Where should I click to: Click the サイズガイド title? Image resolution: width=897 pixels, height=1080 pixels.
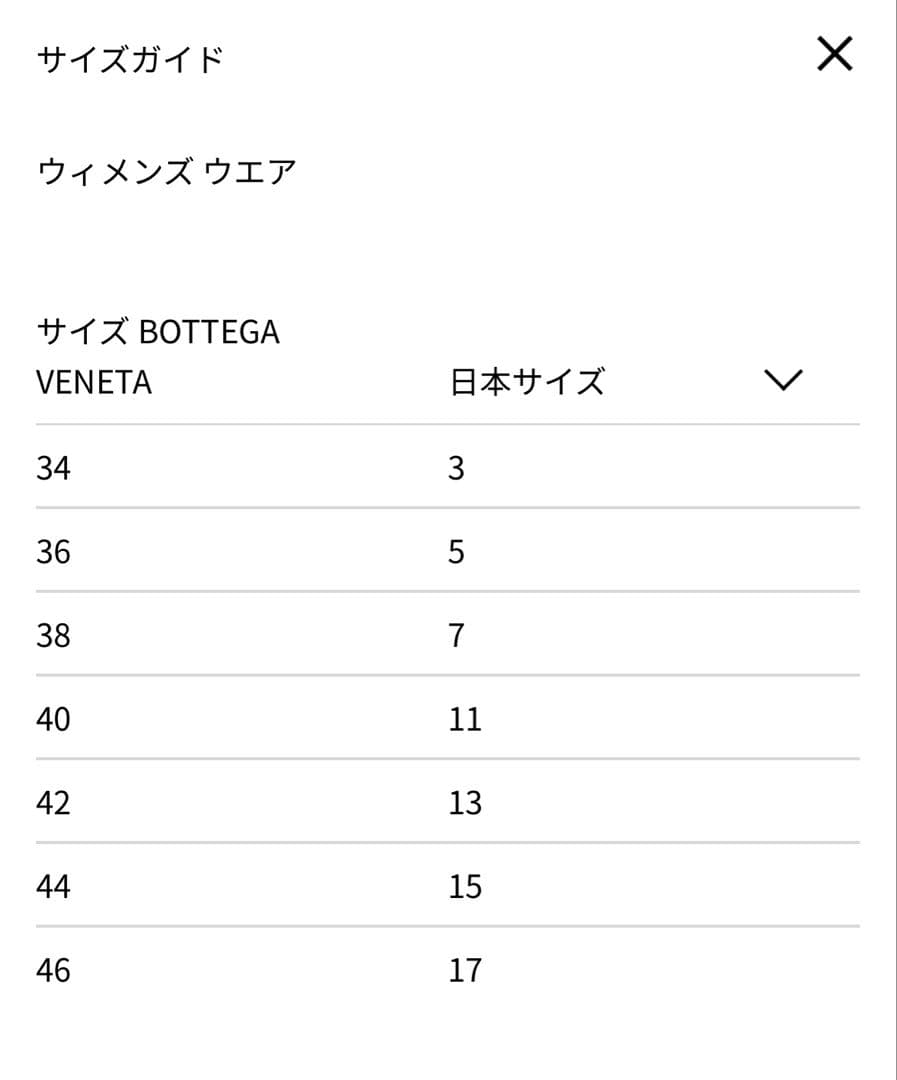131,57
